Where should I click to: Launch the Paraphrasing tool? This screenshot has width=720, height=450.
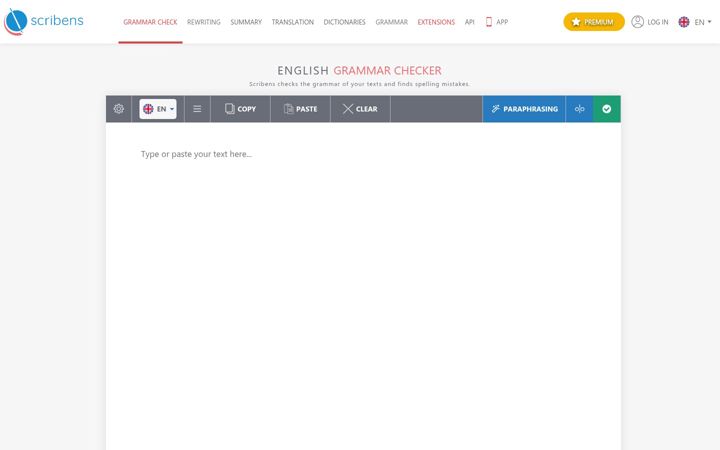(524, 109)
